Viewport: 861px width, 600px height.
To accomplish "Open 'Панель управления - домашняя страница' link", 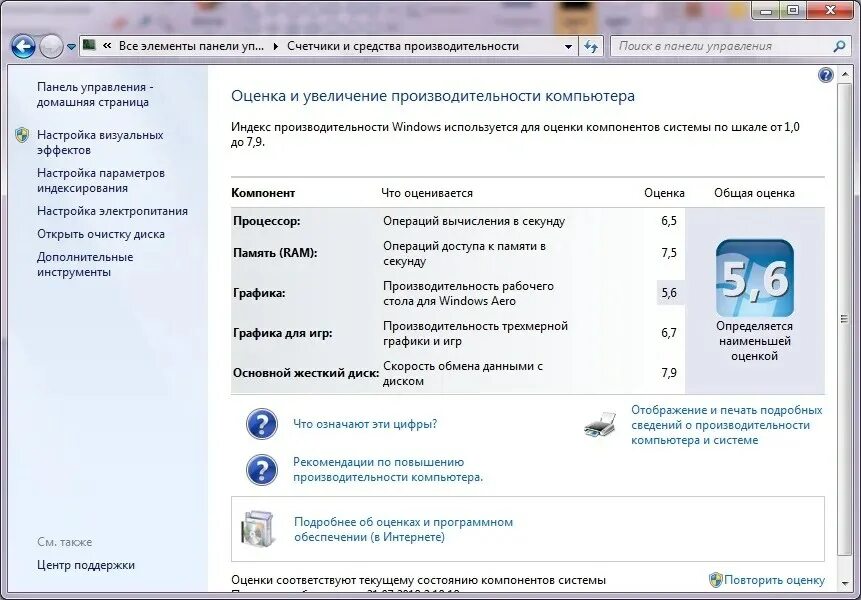I will (95, 94).
